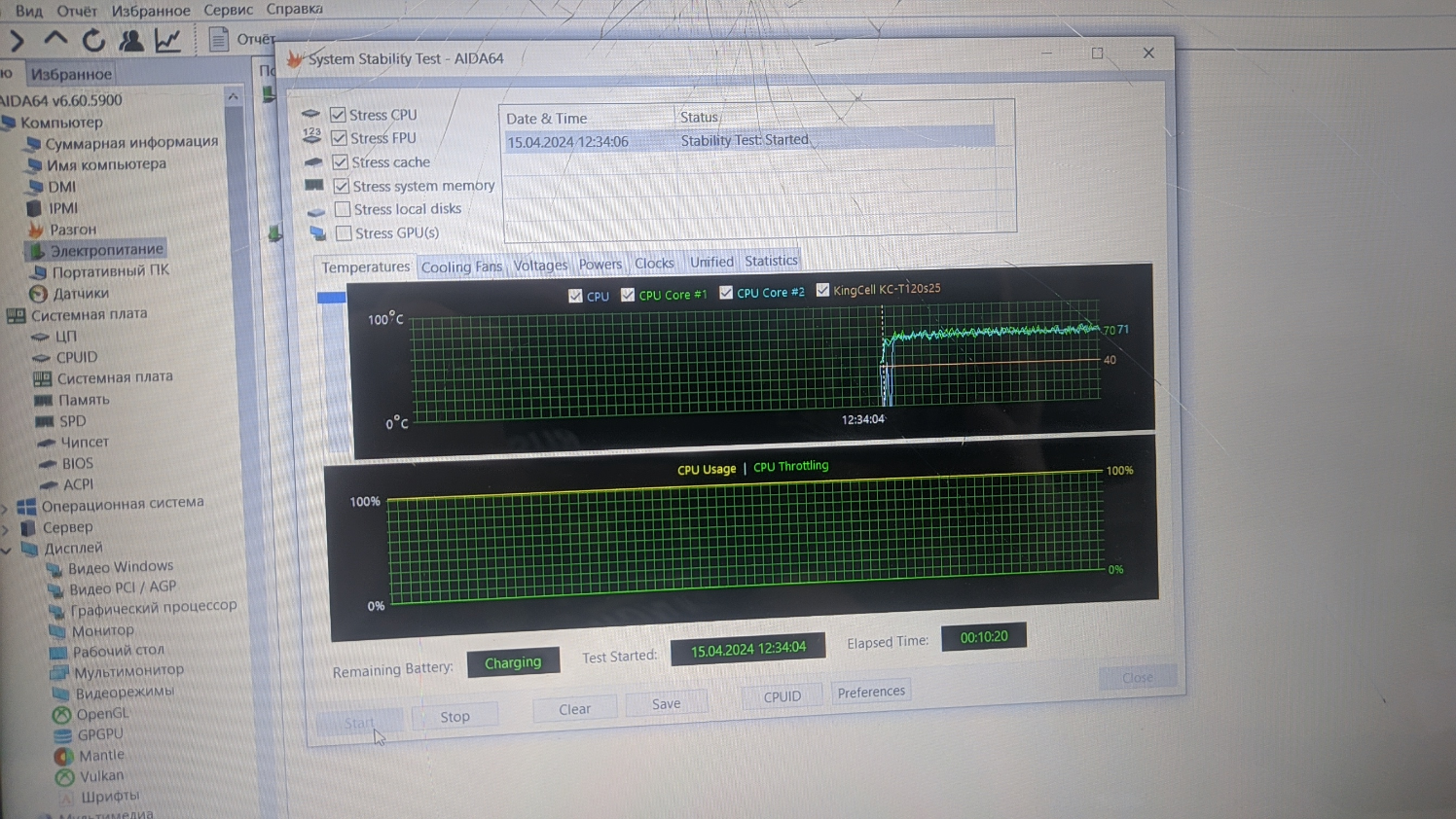Select the Электропитание battery icon
Viewport: 1456px width, 819px height.
38,251
